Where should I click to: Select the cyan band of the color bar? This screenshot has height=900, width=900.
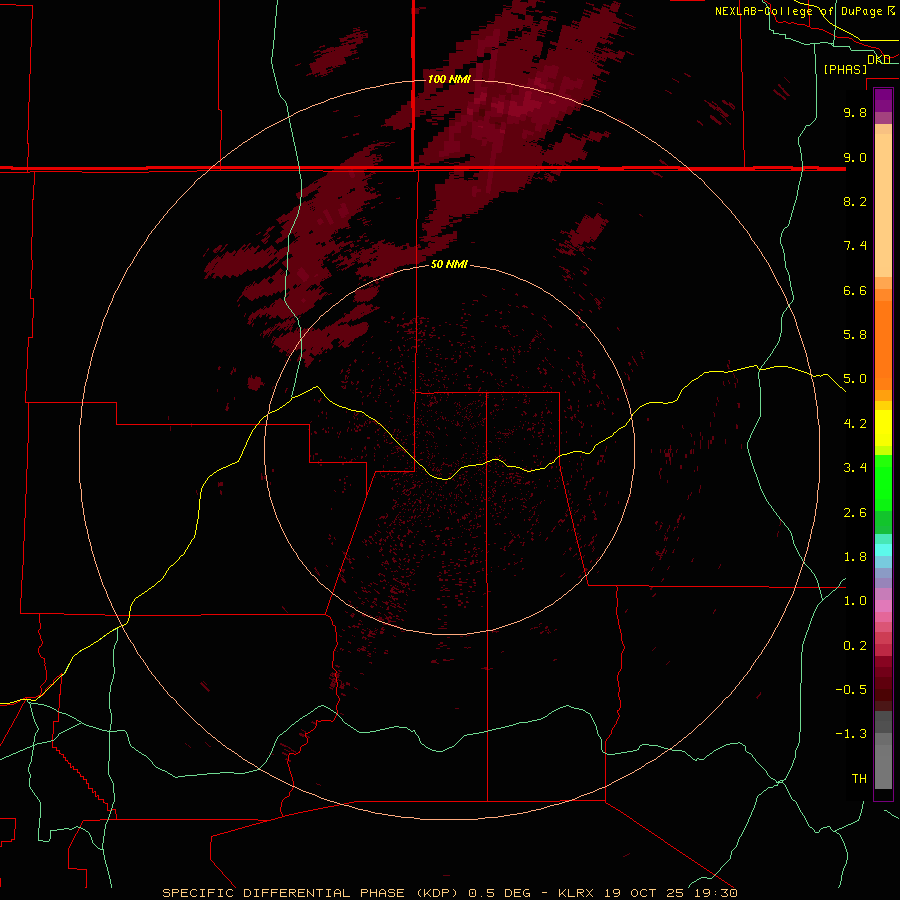click(x=883, y=550)
